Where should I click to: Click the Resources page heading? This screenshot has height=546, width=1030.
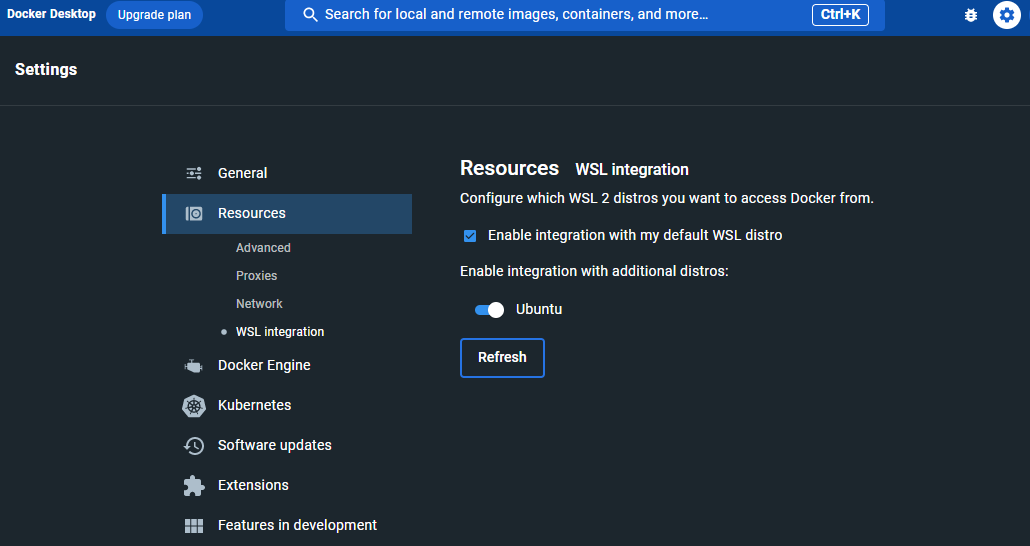(x=509, y=168)
